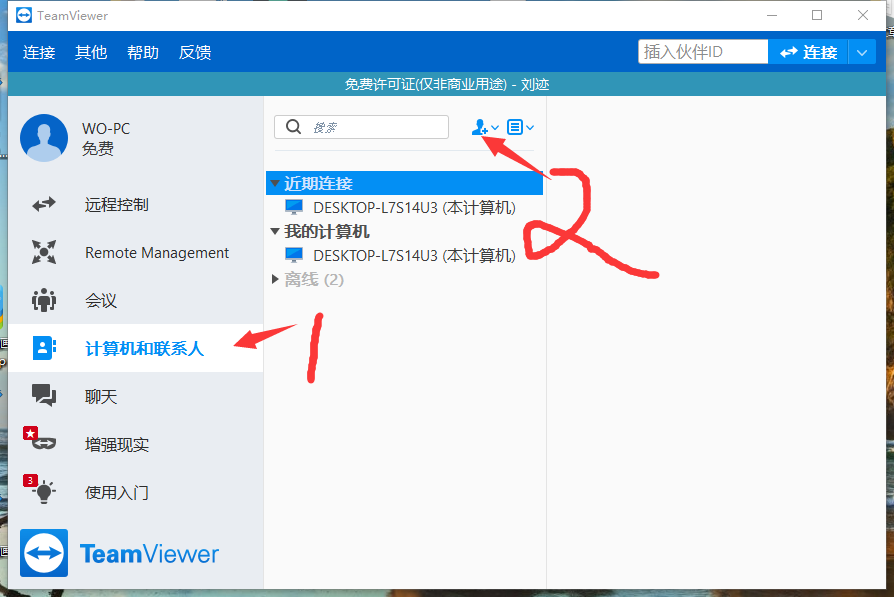Click the 免费 label under WO-PC
The height and width of the screenshot is (597, 894).
click(98, 149)
